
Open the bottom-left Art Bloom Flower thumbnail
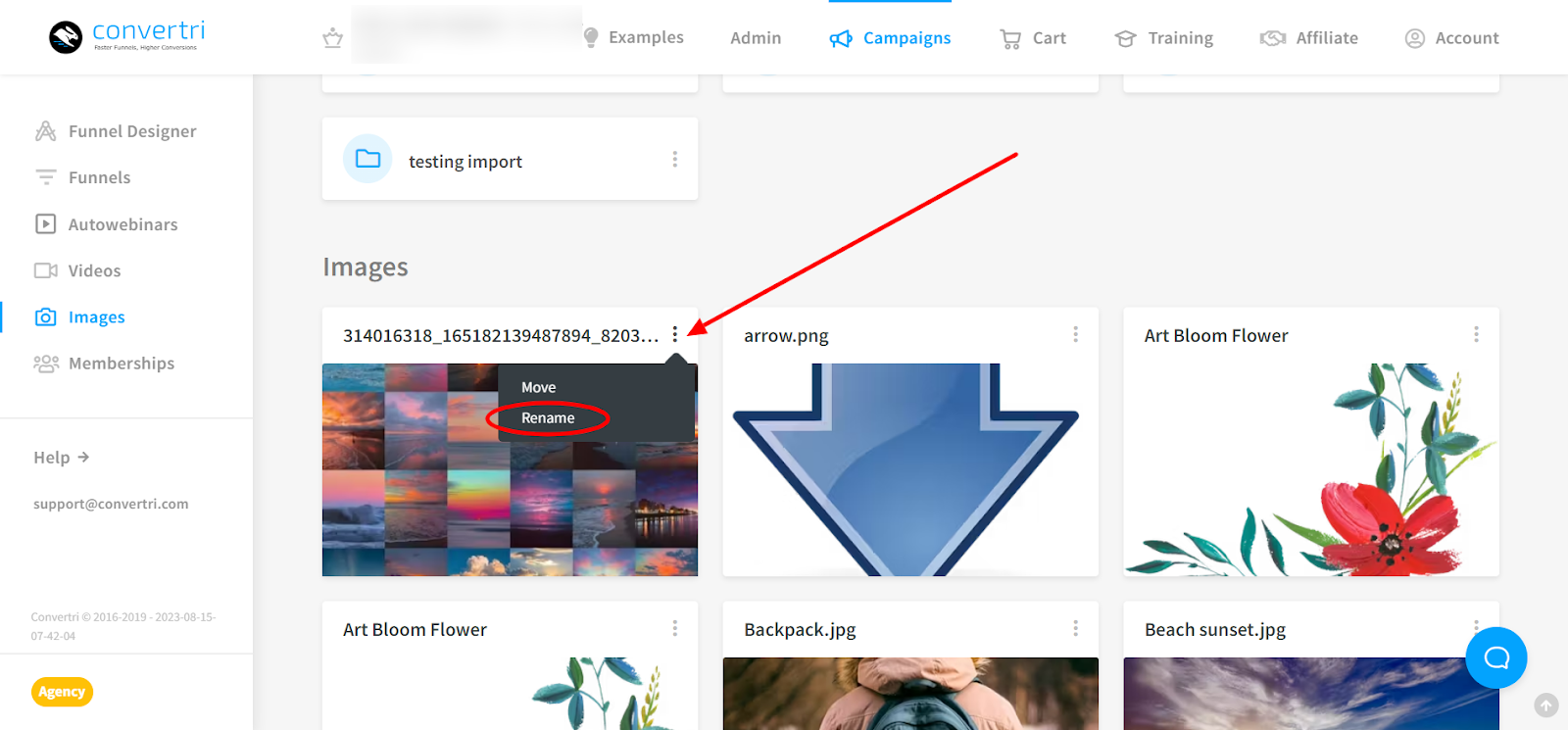click(510, 694)
